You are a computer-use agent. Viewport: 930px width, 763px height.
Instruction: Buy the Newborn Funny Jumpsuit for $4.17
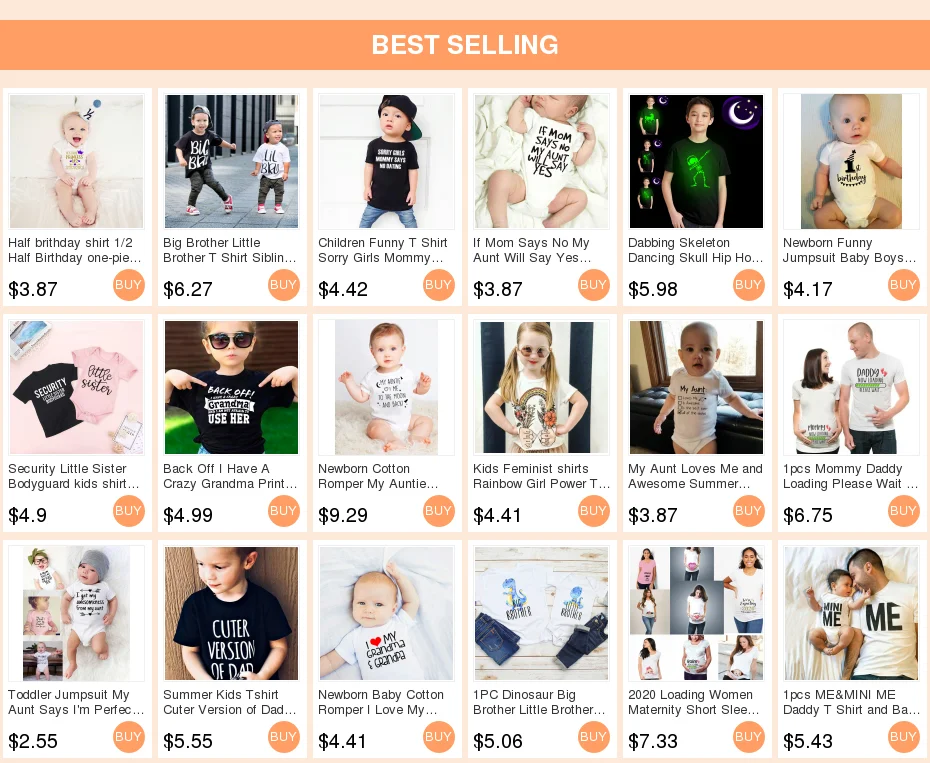pos(903,285)
